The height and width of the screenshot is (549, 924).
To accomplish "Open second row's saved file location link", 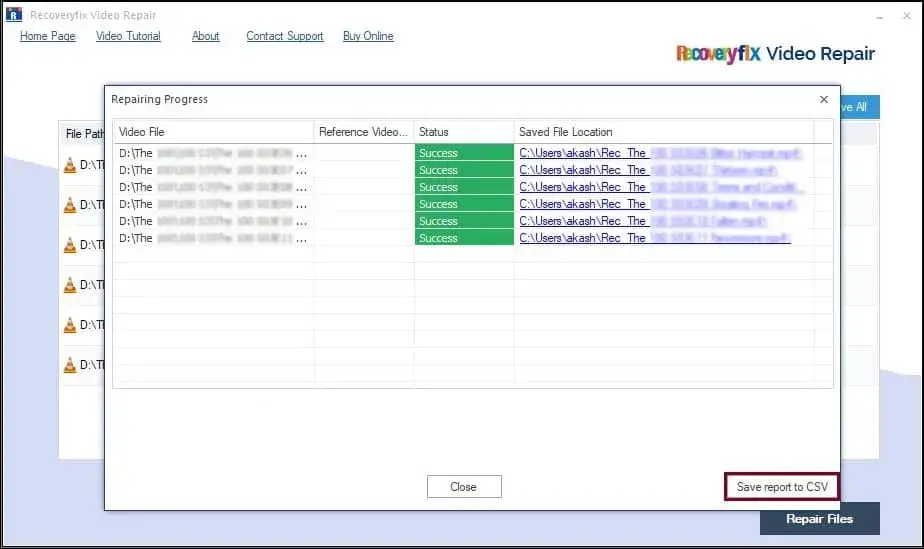I will (648, 170).
